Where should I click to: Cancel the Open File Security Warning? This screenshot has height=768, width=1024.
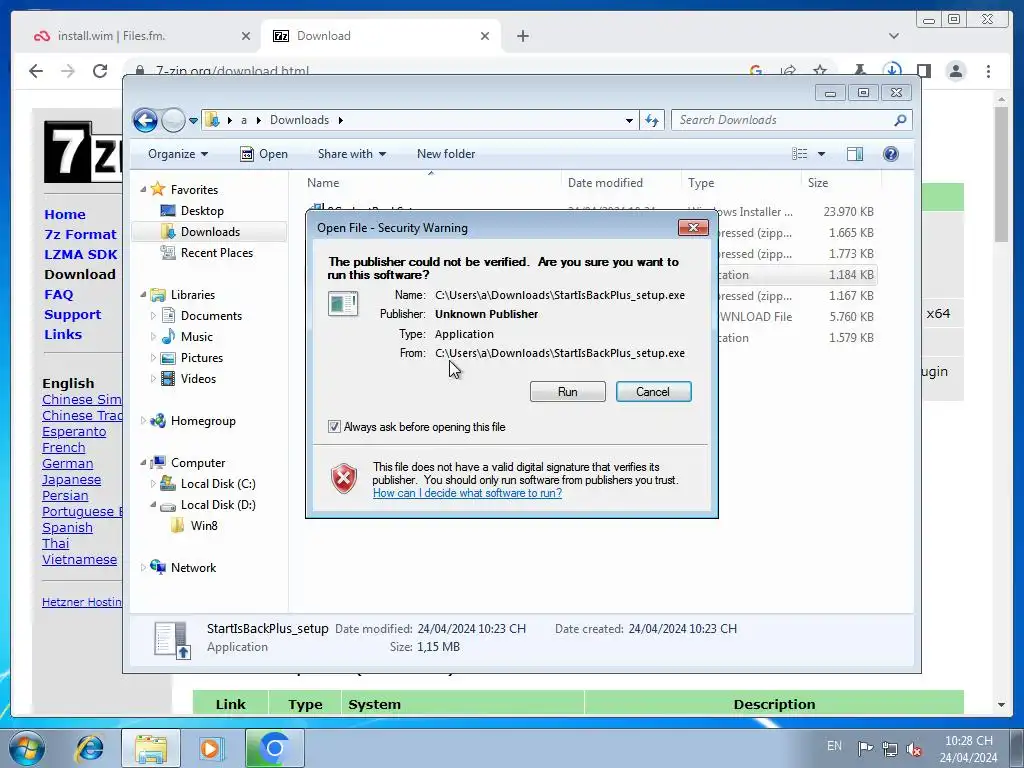(653, 391)
